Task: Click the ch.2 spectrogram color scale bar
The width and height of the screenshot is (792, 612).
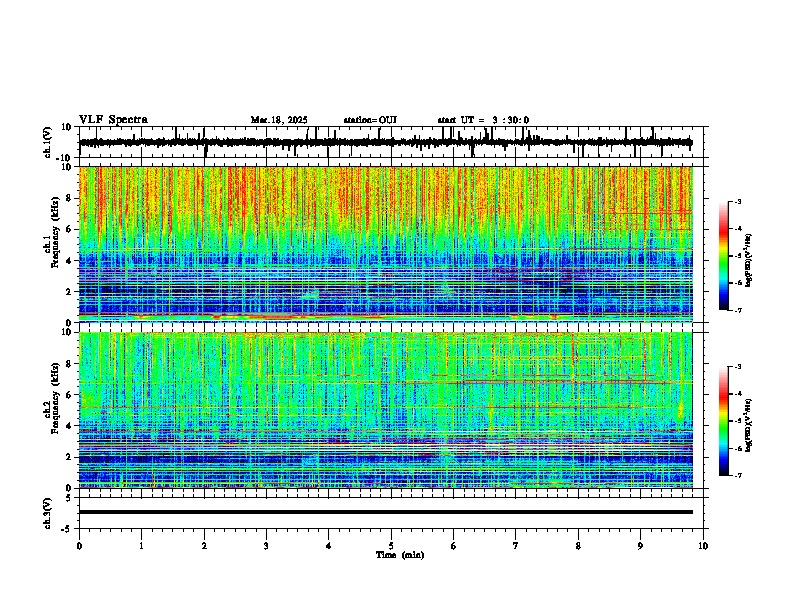Action: [x=724, y=421]
